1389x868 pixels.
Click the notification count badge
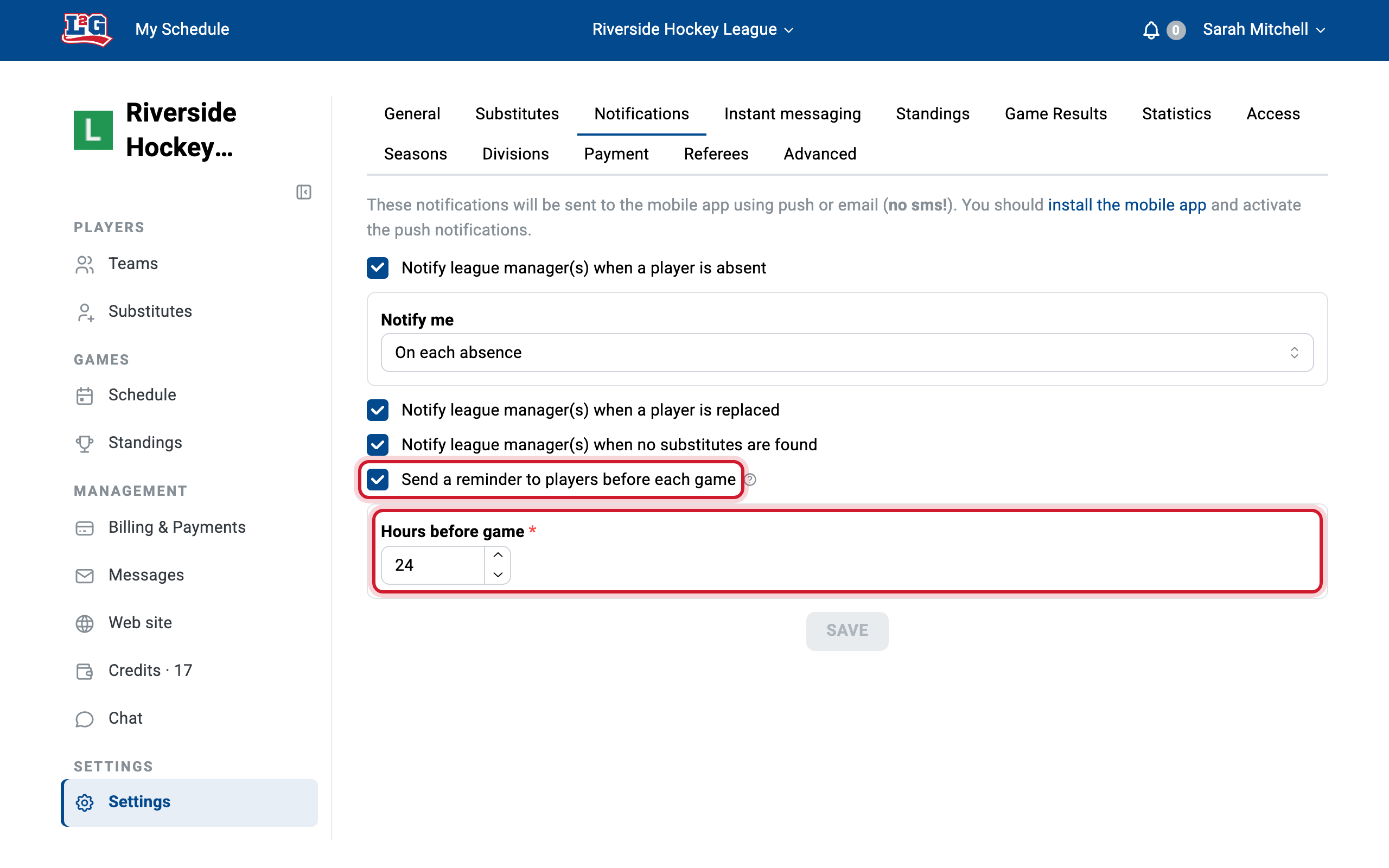(x=1175, y=30)
